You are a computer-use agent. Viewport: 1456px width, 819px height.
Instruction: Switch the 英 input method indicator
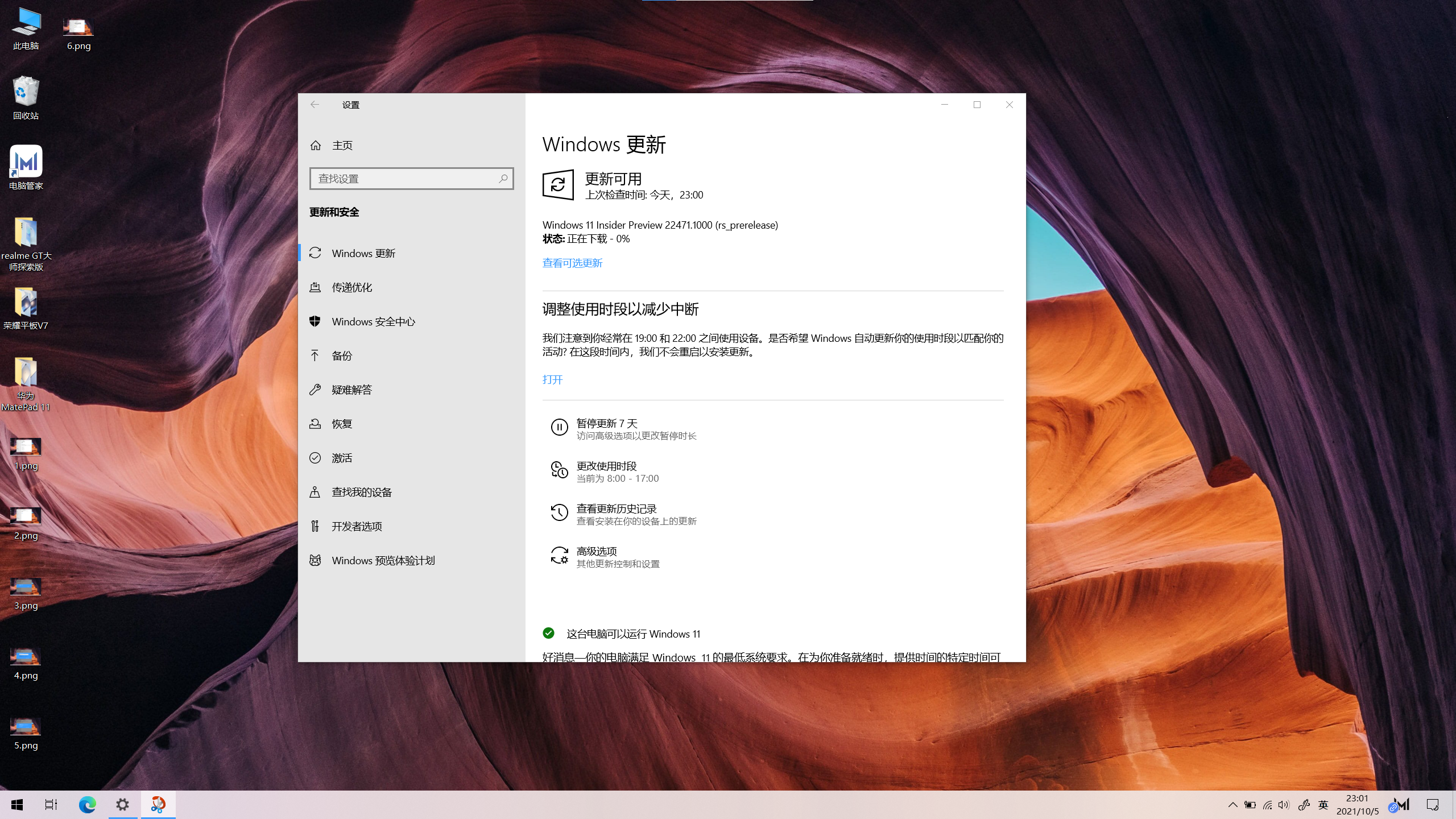pyautogui.click(x=1323, y=805)
